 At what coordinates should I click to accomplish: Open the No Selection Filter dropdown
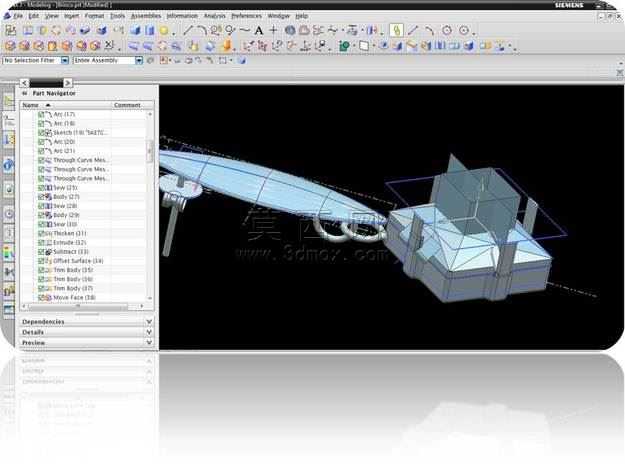[x=65, y=60]
